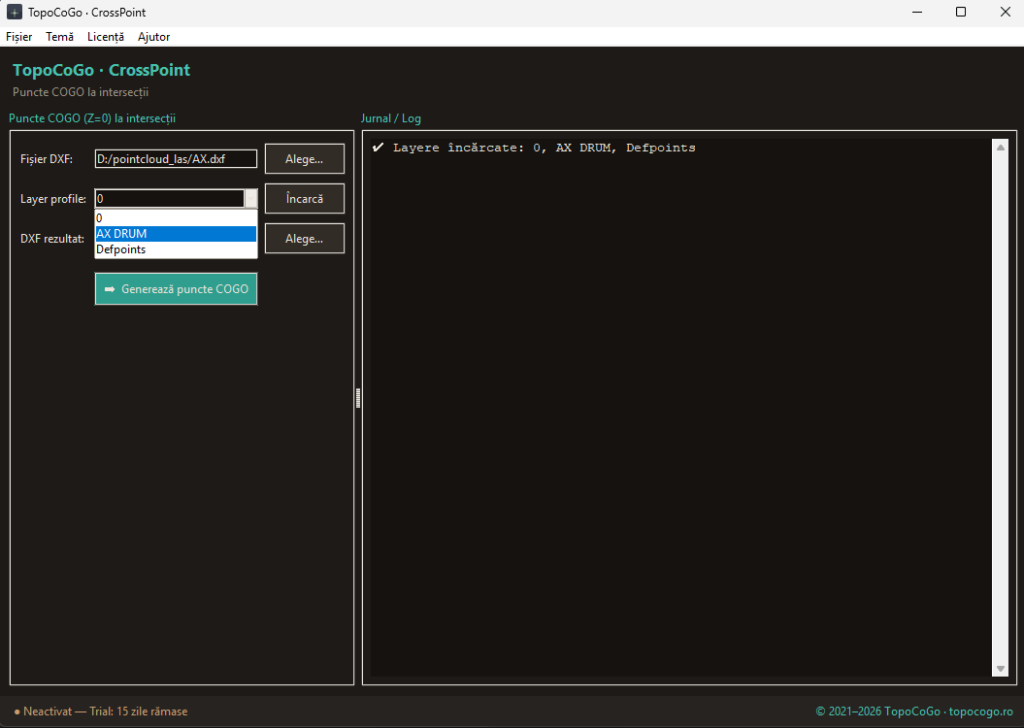1024x728 pixels.
Task: Close the TopoCoGo window
Action: coord(1005,12)
